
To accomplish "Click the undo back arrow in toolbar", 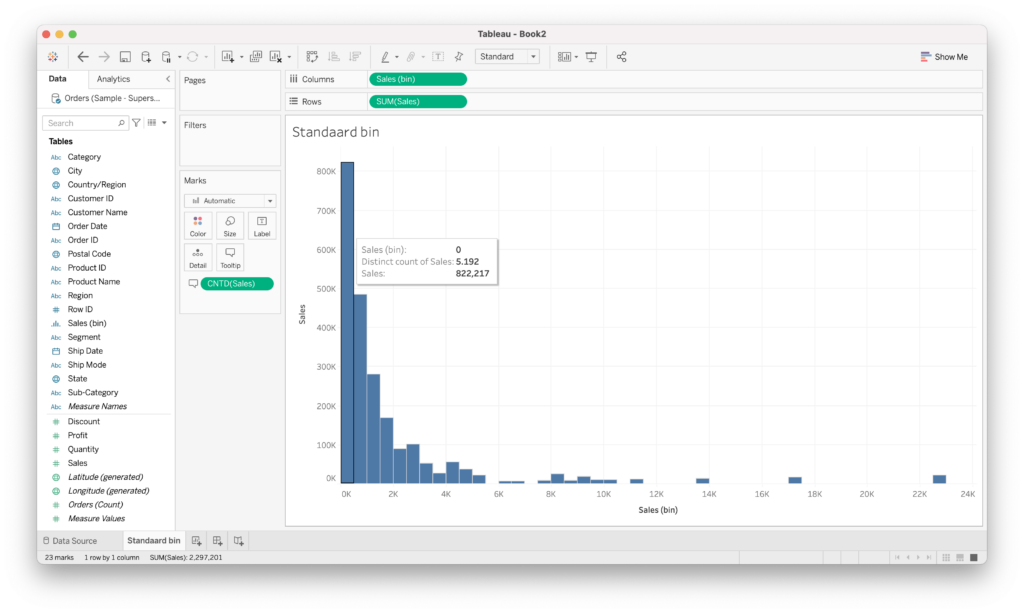I will tap(83, 57).
